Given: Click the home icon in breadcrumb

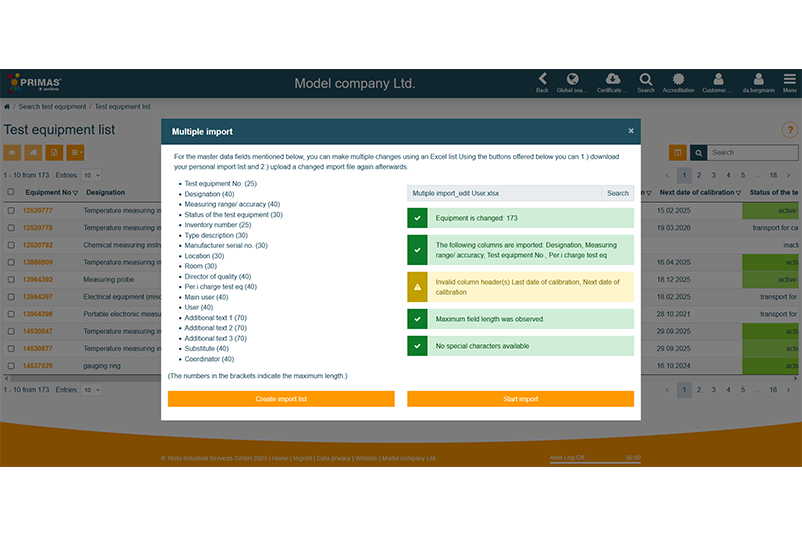Looking at the screenshot, I should click(7, 106).
